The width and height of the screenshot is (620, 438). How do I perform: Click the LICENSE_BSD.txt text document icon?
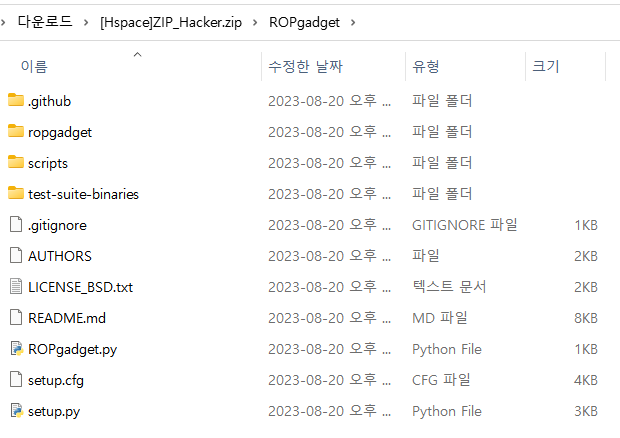click(16, 286)
